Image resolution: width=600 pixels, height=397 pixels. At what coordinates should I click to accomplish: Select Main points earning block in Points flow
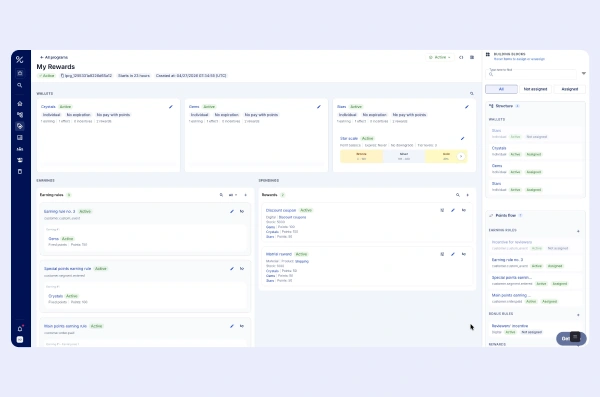[535, 298]
